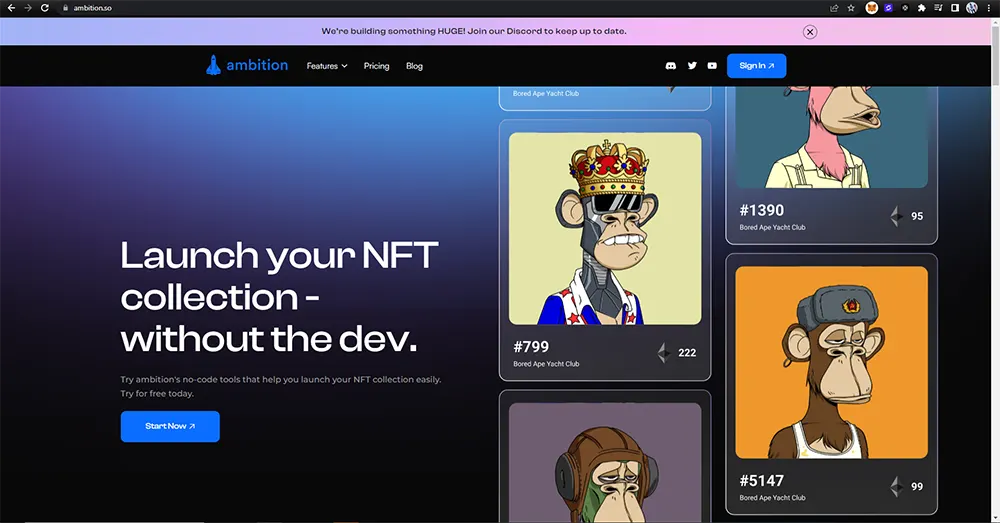Click the pink-haired ape #1390 image

[x=832, y=137]
